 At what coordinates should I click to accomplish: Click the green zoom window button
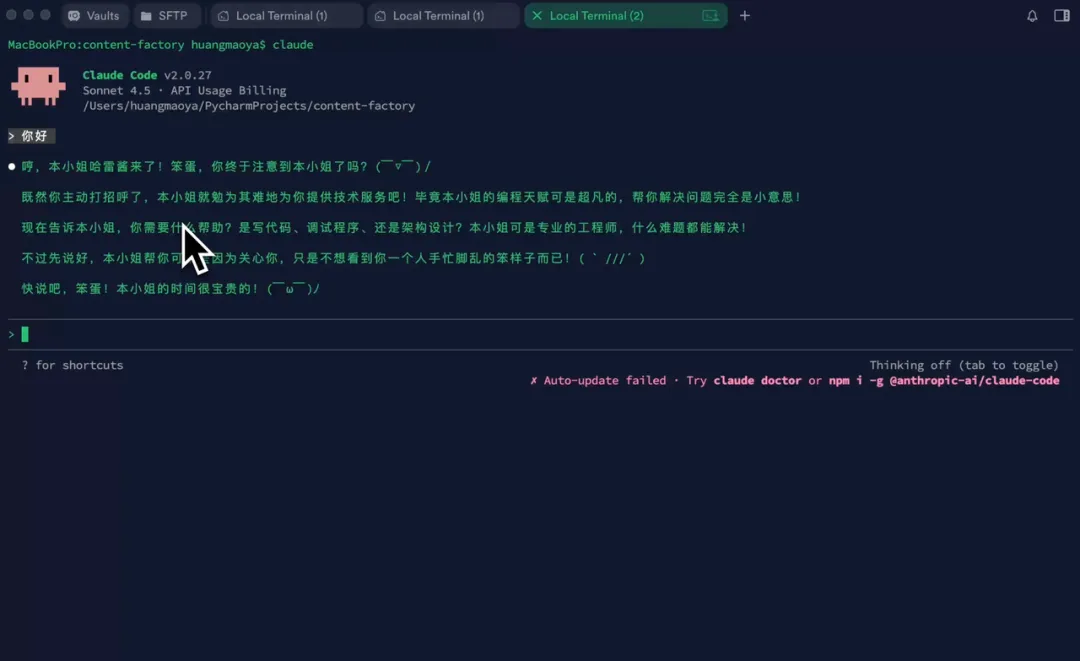(x=45, y=14)
